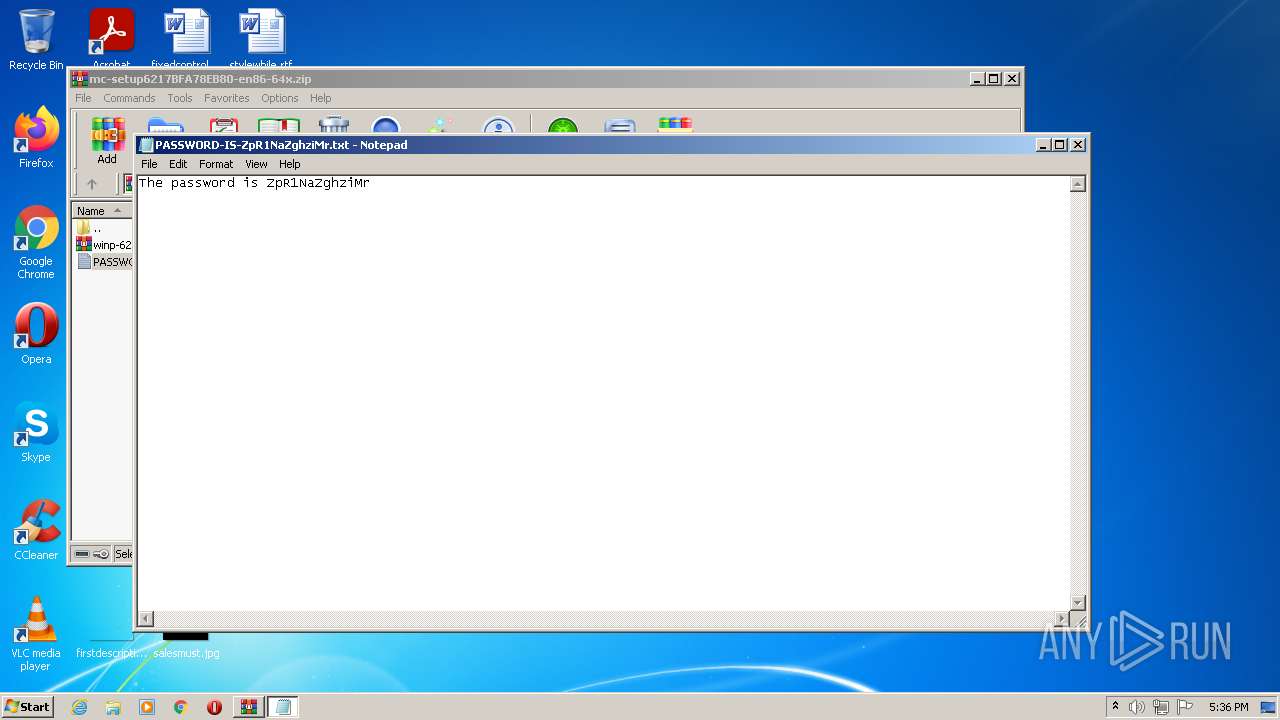This screenshot has height=720, width=1280.
Task: Open the Commands menu in WinRAR
Action: 129,98
